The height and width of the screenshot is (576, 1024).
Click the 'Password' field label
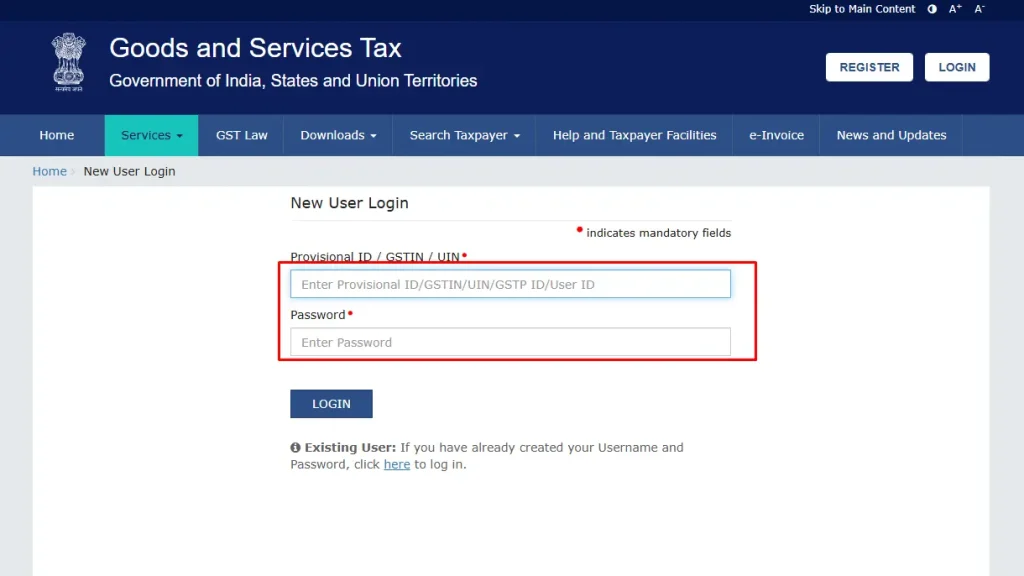(318, 315)
